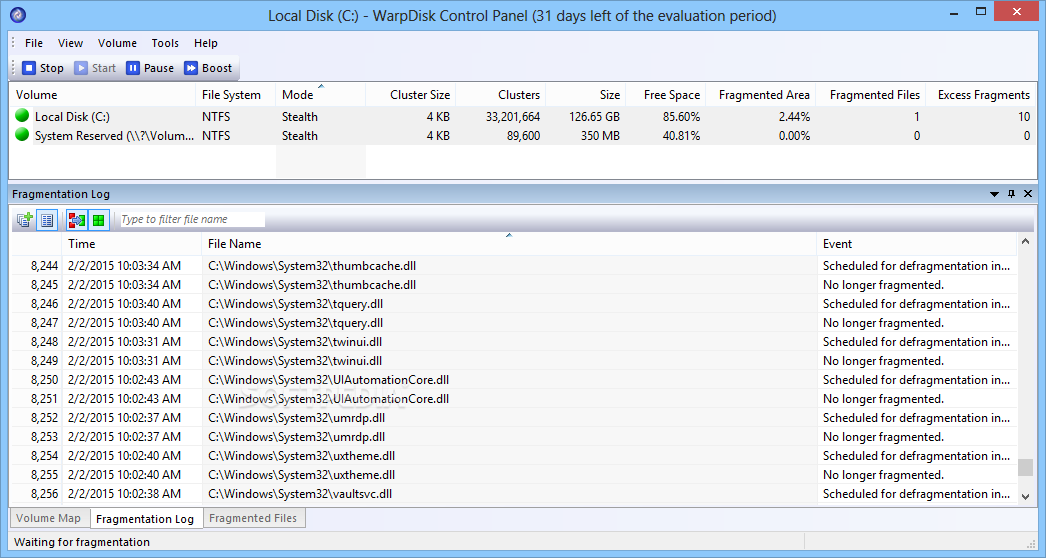Click the 350 MB size value

click(x=599, y=135)
